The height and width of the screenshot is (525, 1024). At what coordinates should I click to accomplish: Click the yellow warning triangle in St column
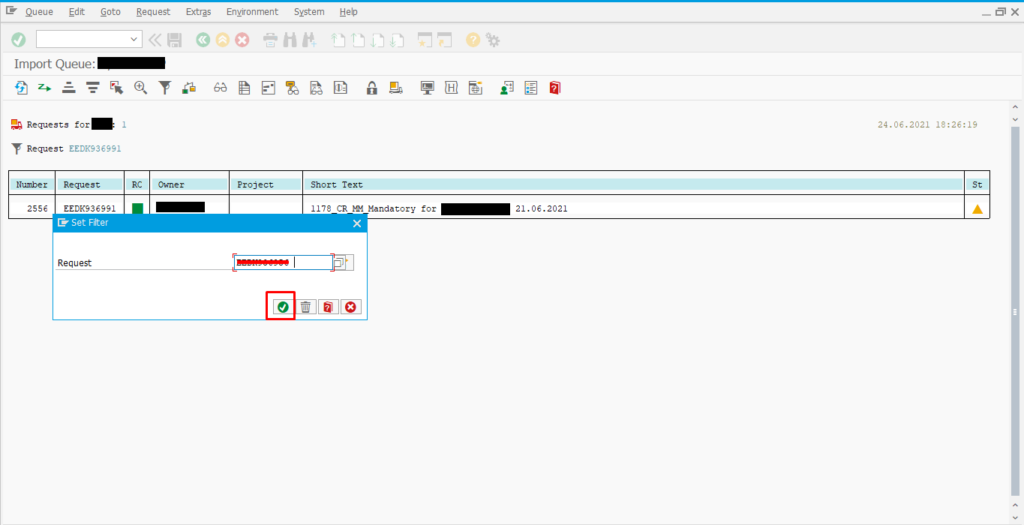coord(977,210)
